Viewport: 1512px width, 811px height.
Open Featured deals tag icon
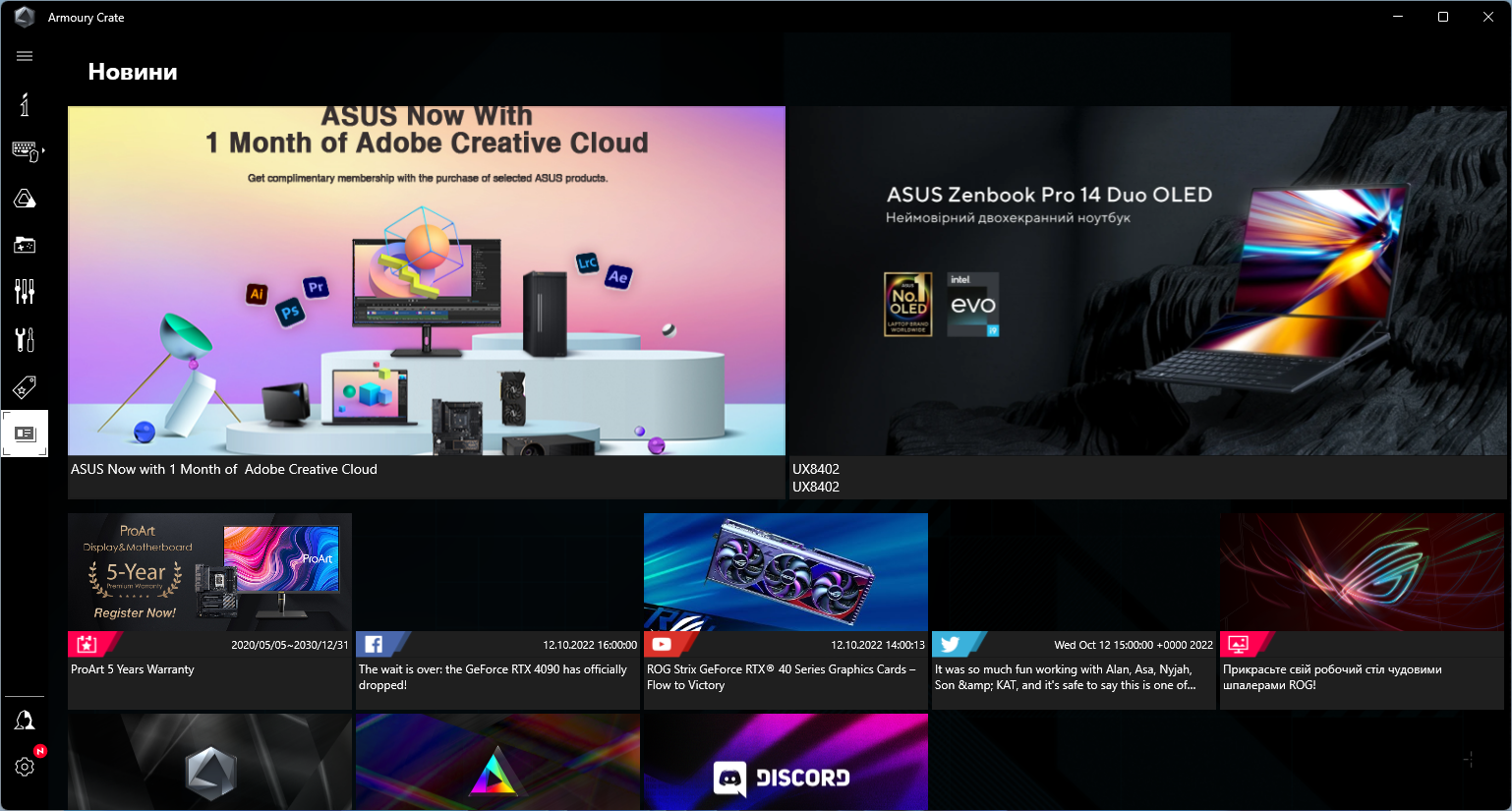click(x=25, y=386)
